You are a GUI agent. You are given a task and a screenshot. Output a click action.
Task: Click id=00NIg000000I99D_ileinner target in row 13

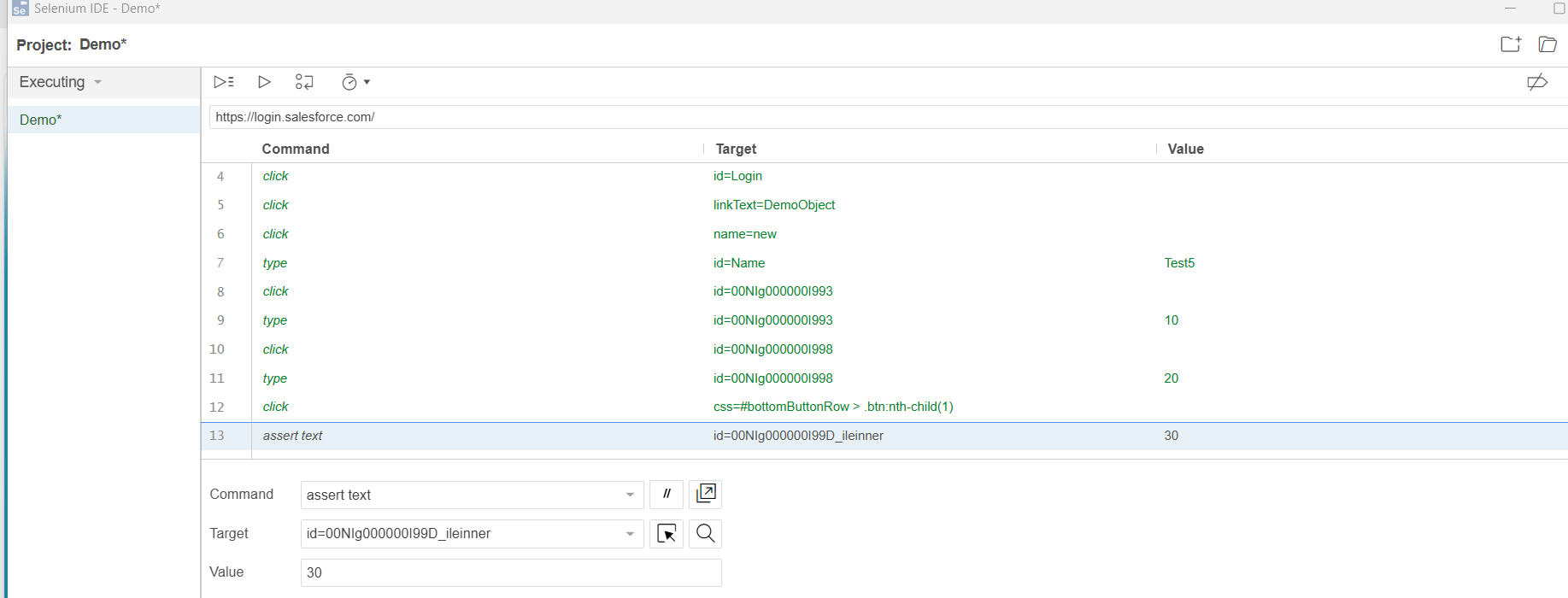[798, 436]
